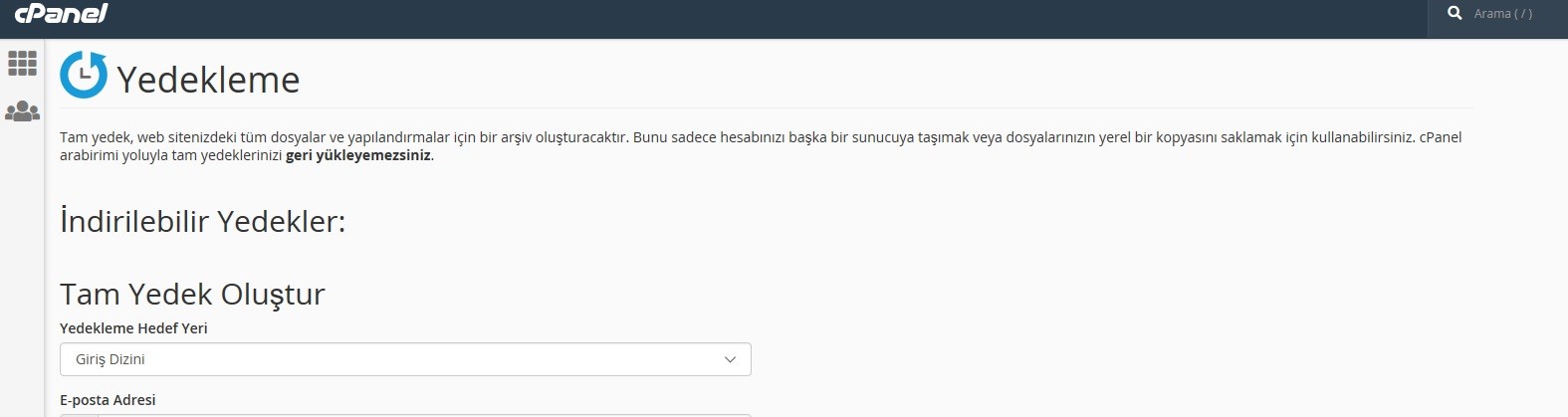
Task: Click the Yedekleme page title
Action: pyautogui.click(x=208, y=80)
